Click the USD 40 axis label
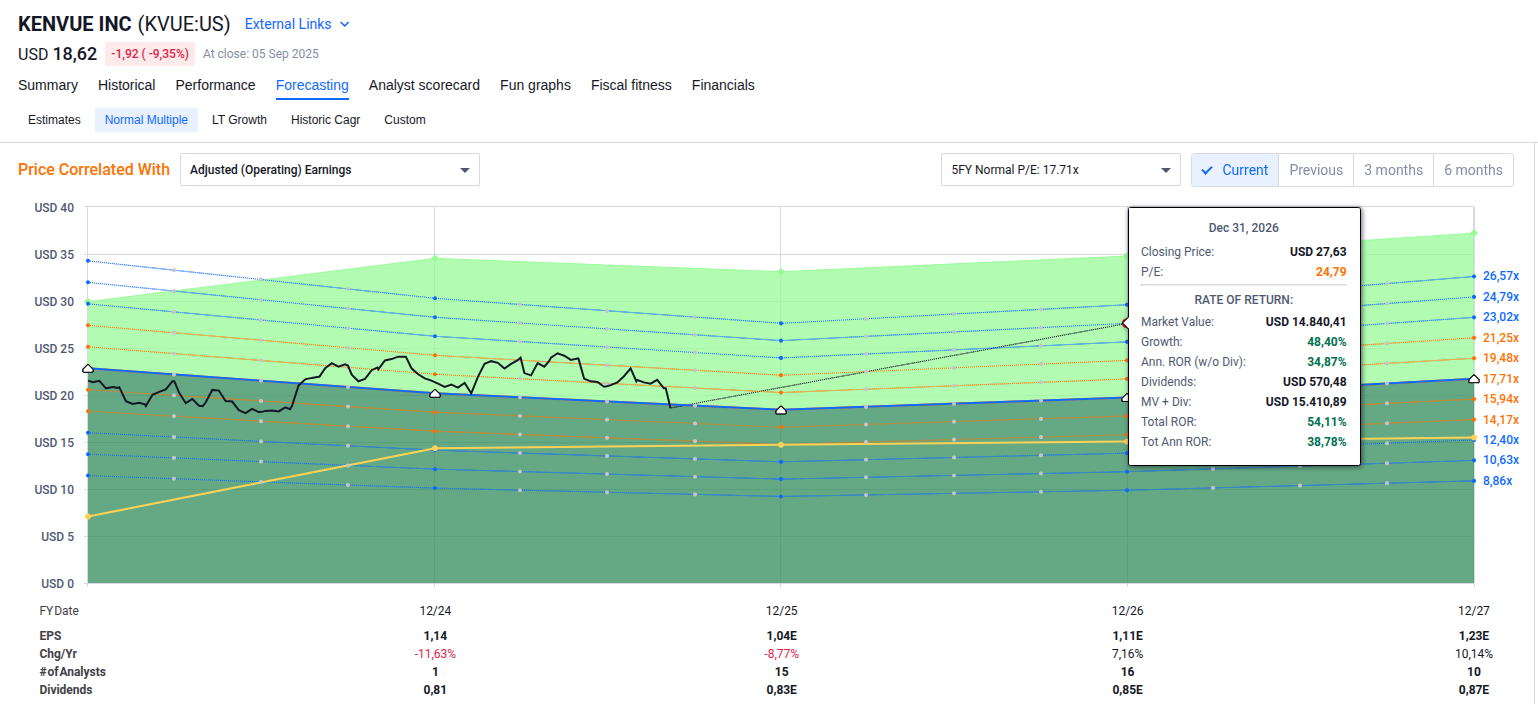Image resolution: width=1538 pixels, height=704 pixels. [54, 208]
